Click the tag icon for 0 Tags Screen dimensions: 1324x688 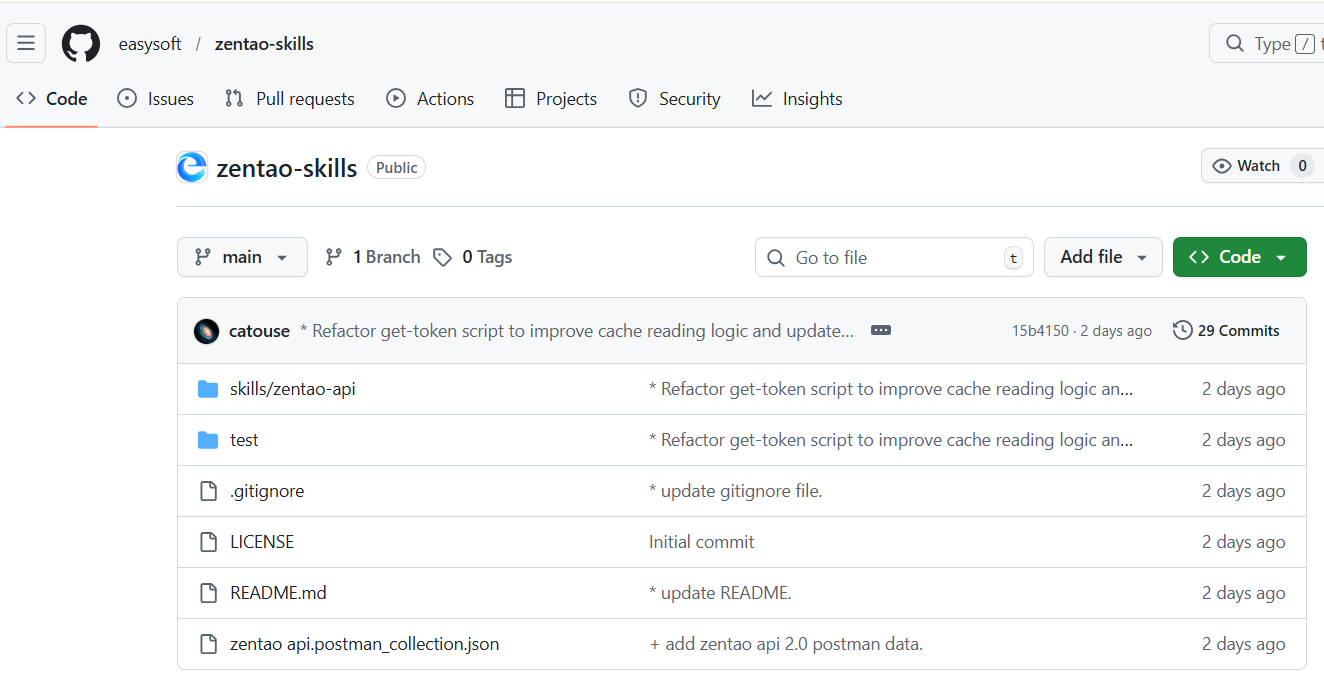tap(442, 257)
